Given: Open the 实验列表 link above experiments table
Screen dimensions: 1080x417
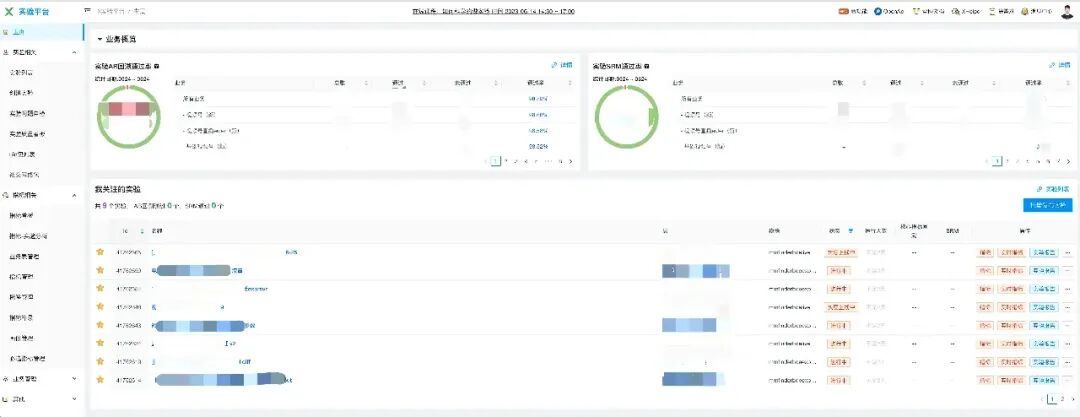Looking at the screenshot, I should coord(1053,189).
